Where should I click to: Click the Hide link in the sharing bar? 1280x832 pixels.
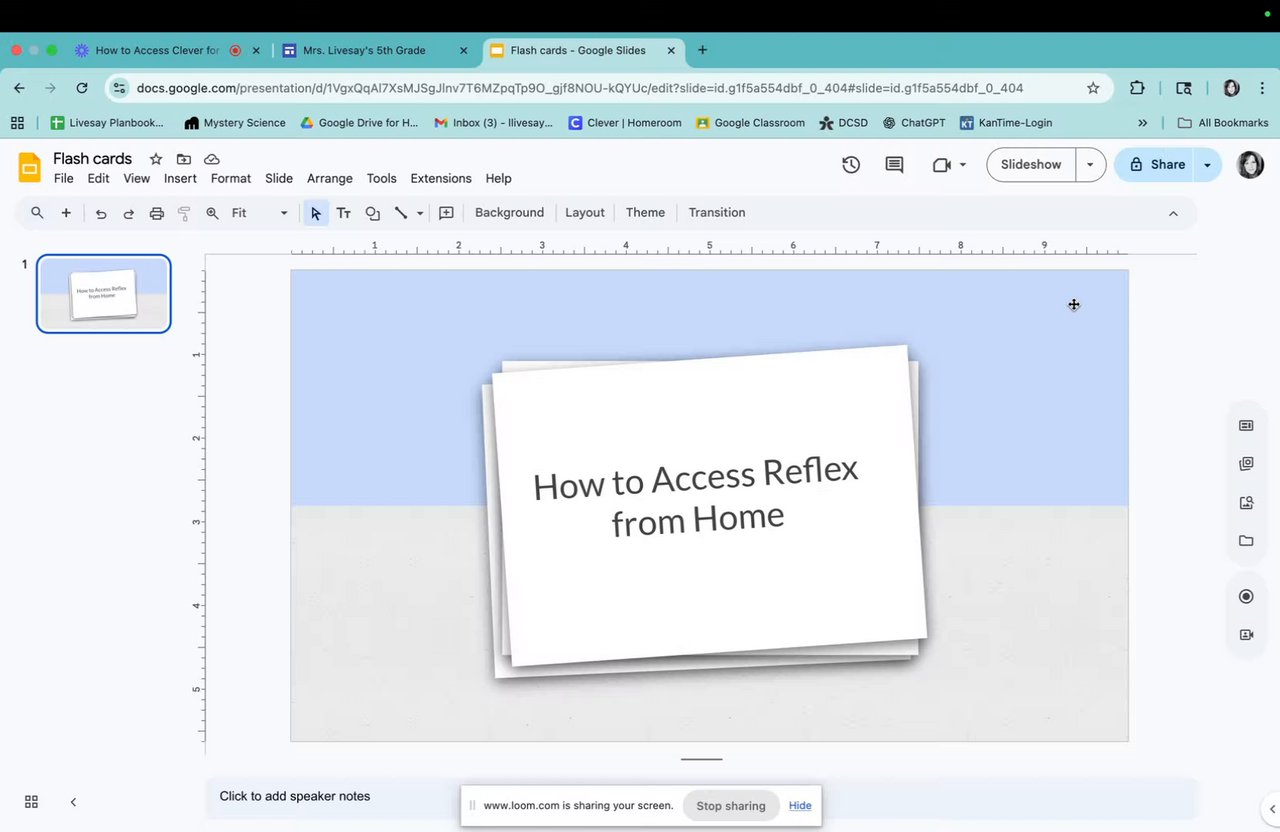click(x=800, y=806)
